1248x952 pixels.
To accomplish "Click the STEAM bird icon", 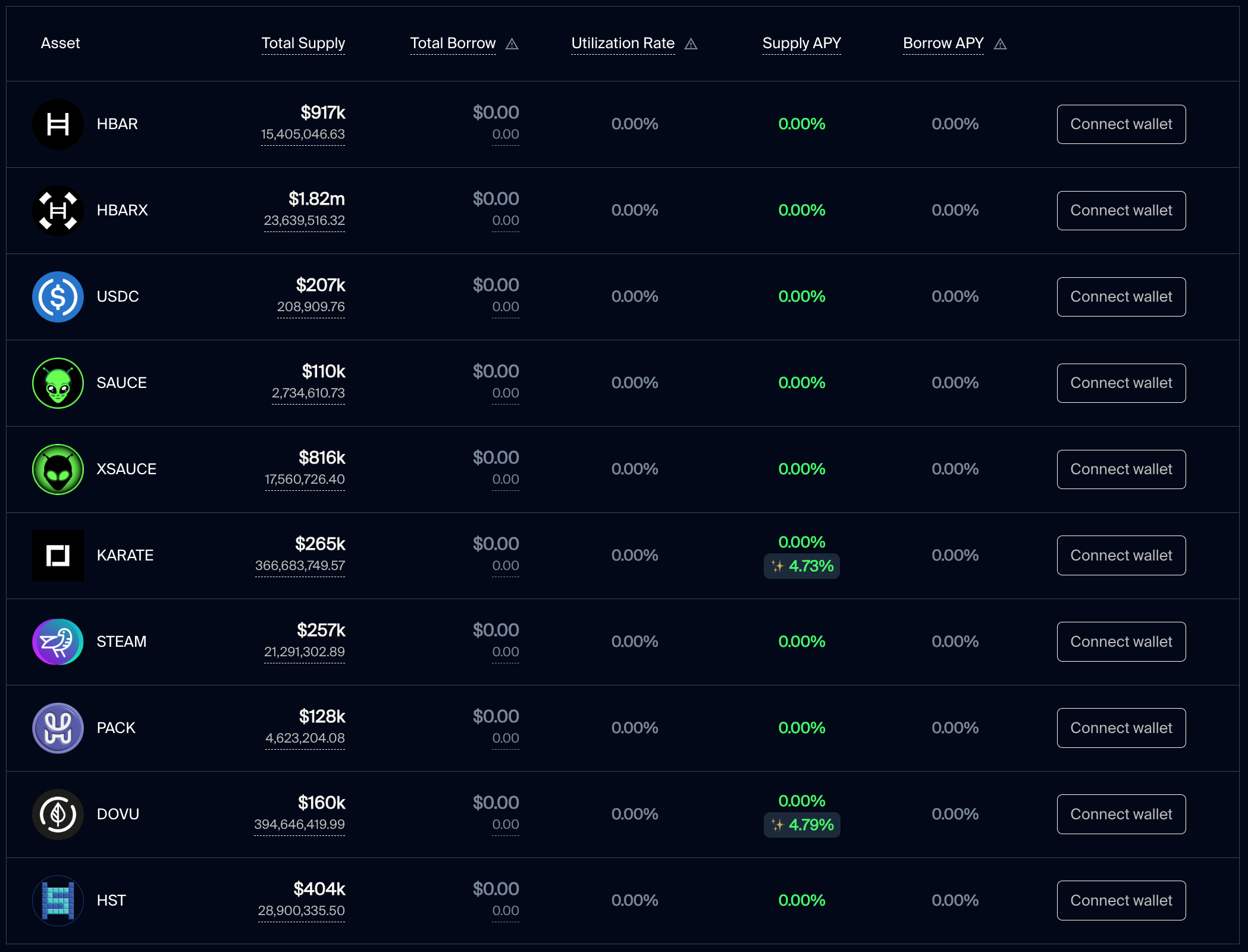I will [x=58, y=642].
